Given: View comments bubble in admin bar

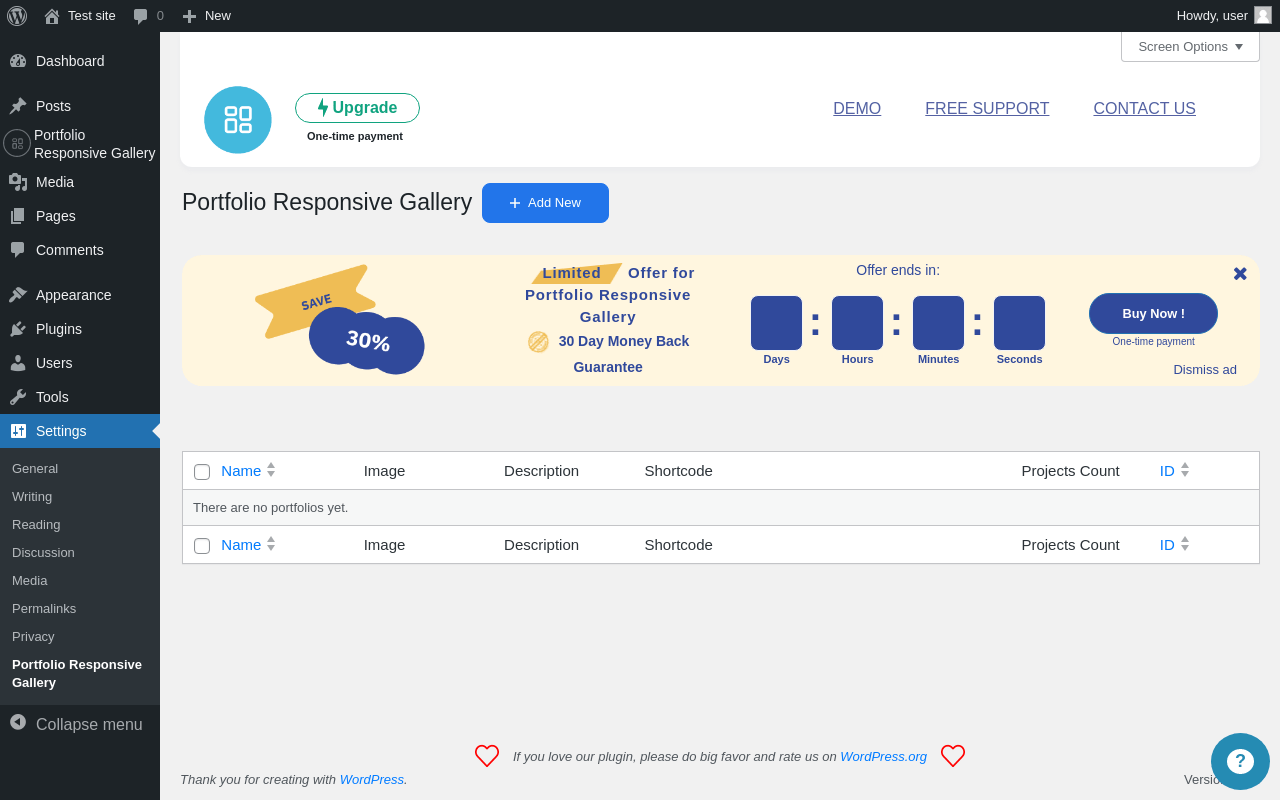Looking at the screenshot, I should click(148, 16).
